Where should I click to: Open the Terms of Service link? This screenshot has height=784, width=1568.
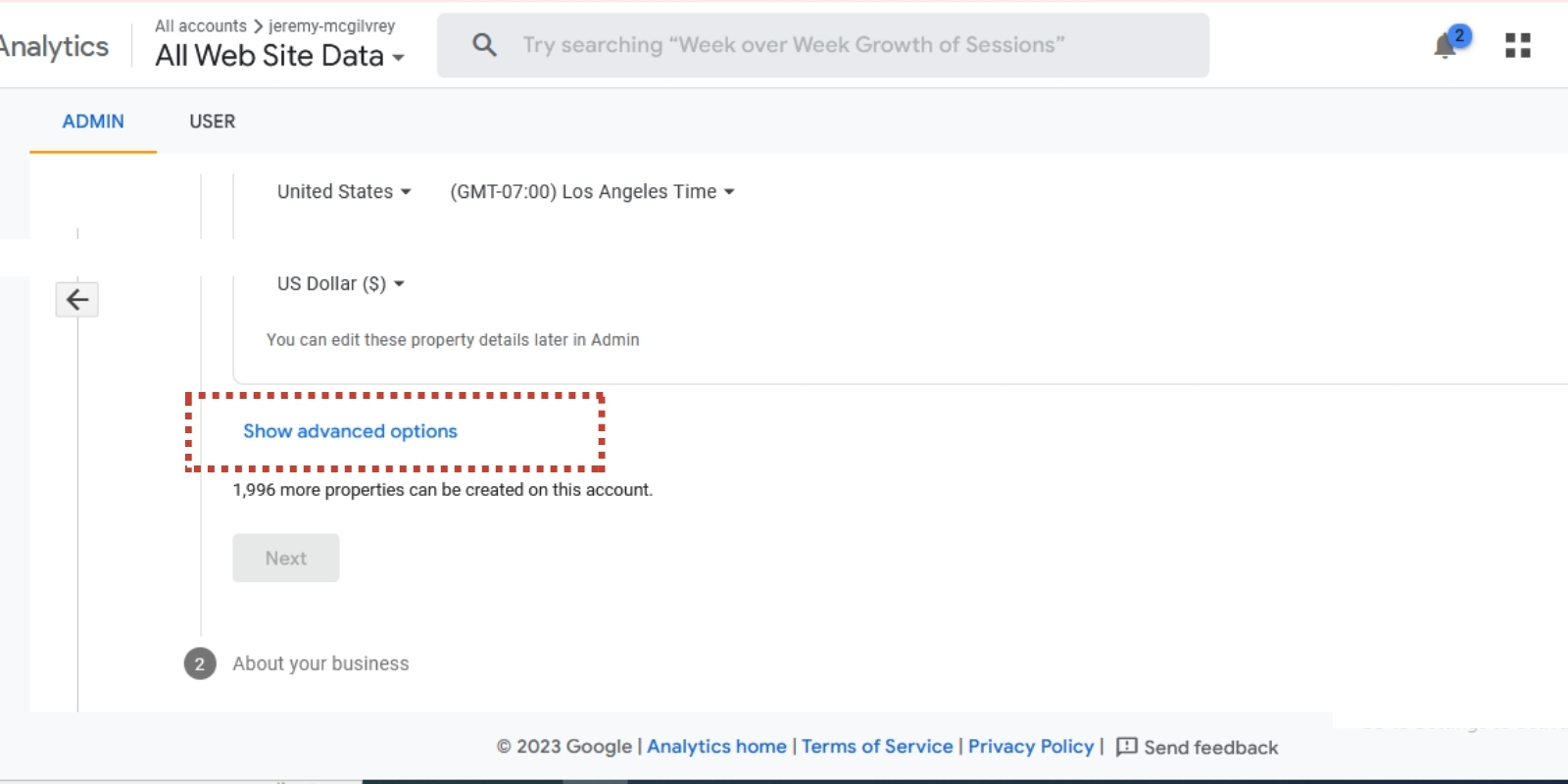[877, 747]
